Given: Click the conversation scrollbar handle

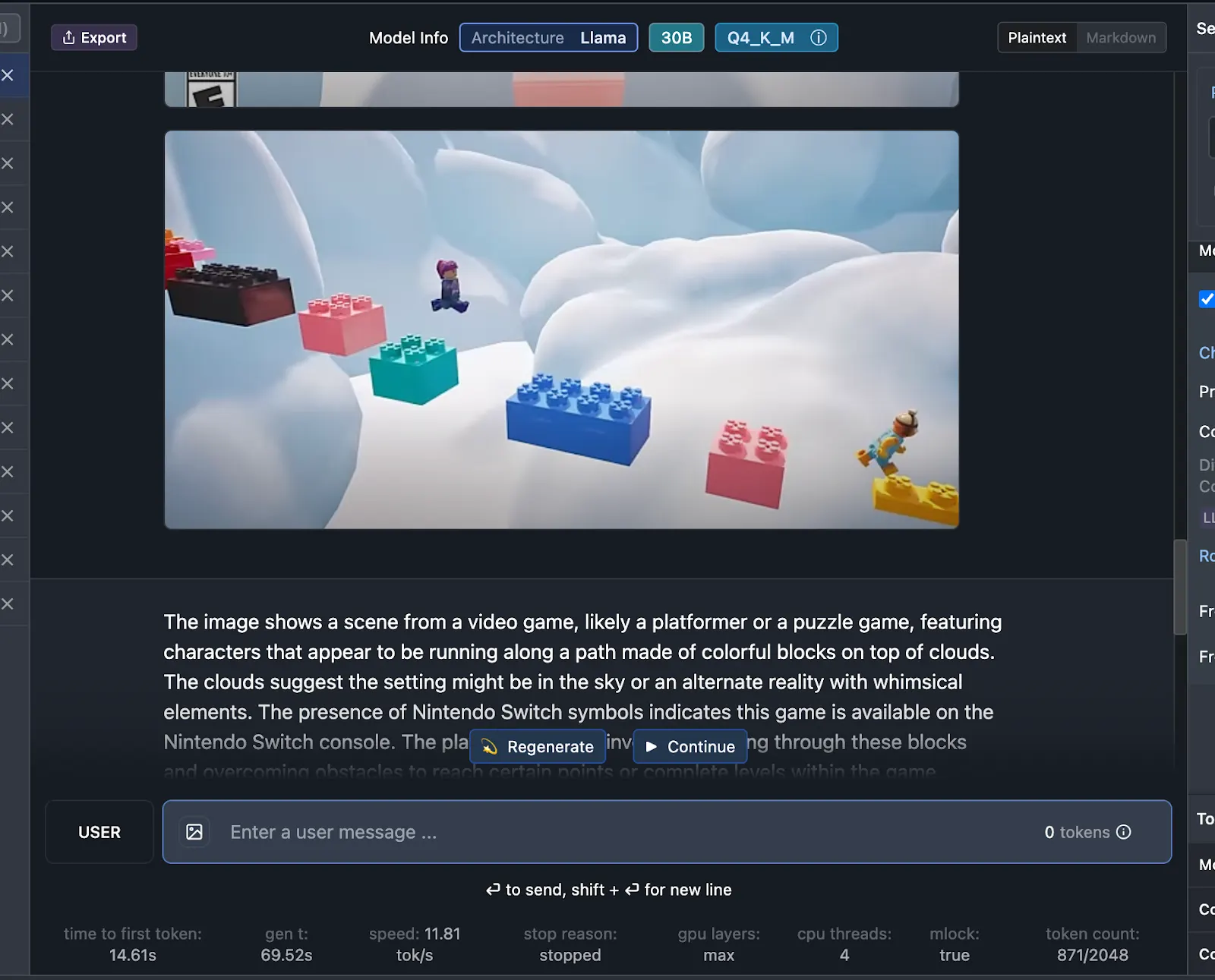Looking at the screenshot, I should [x=1179, y=586].
